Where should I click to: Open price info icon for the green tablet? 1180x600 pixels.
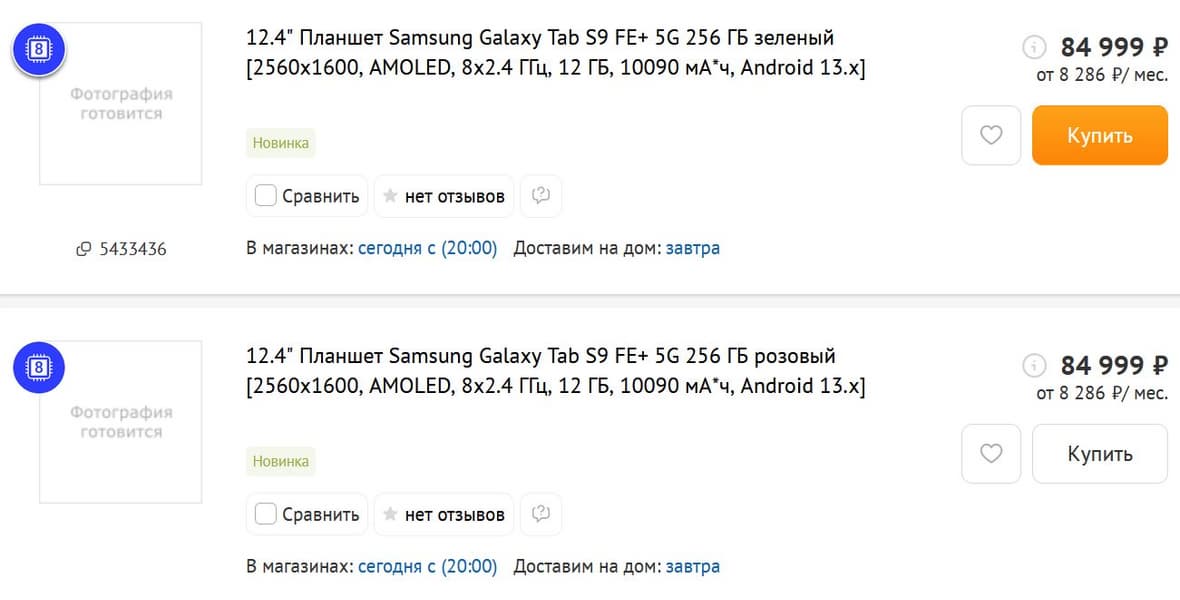coord(1034,47)
